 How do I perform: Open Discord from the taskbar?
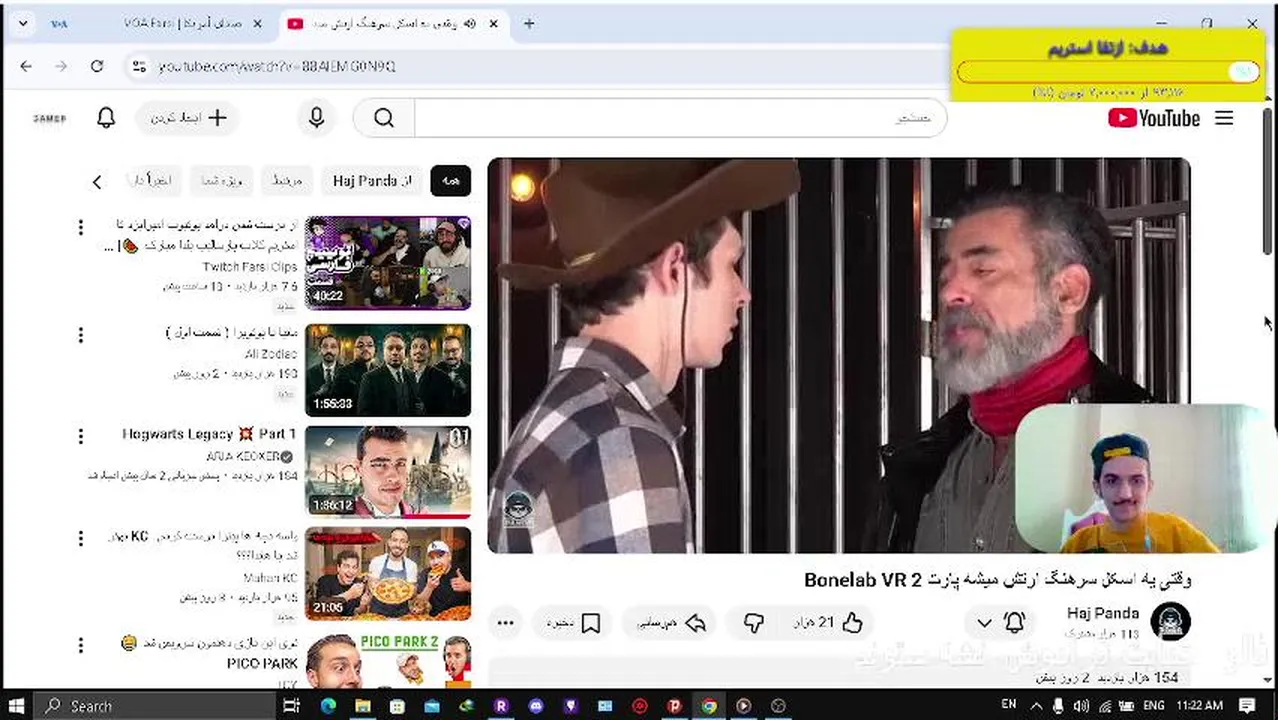point(536,706)
